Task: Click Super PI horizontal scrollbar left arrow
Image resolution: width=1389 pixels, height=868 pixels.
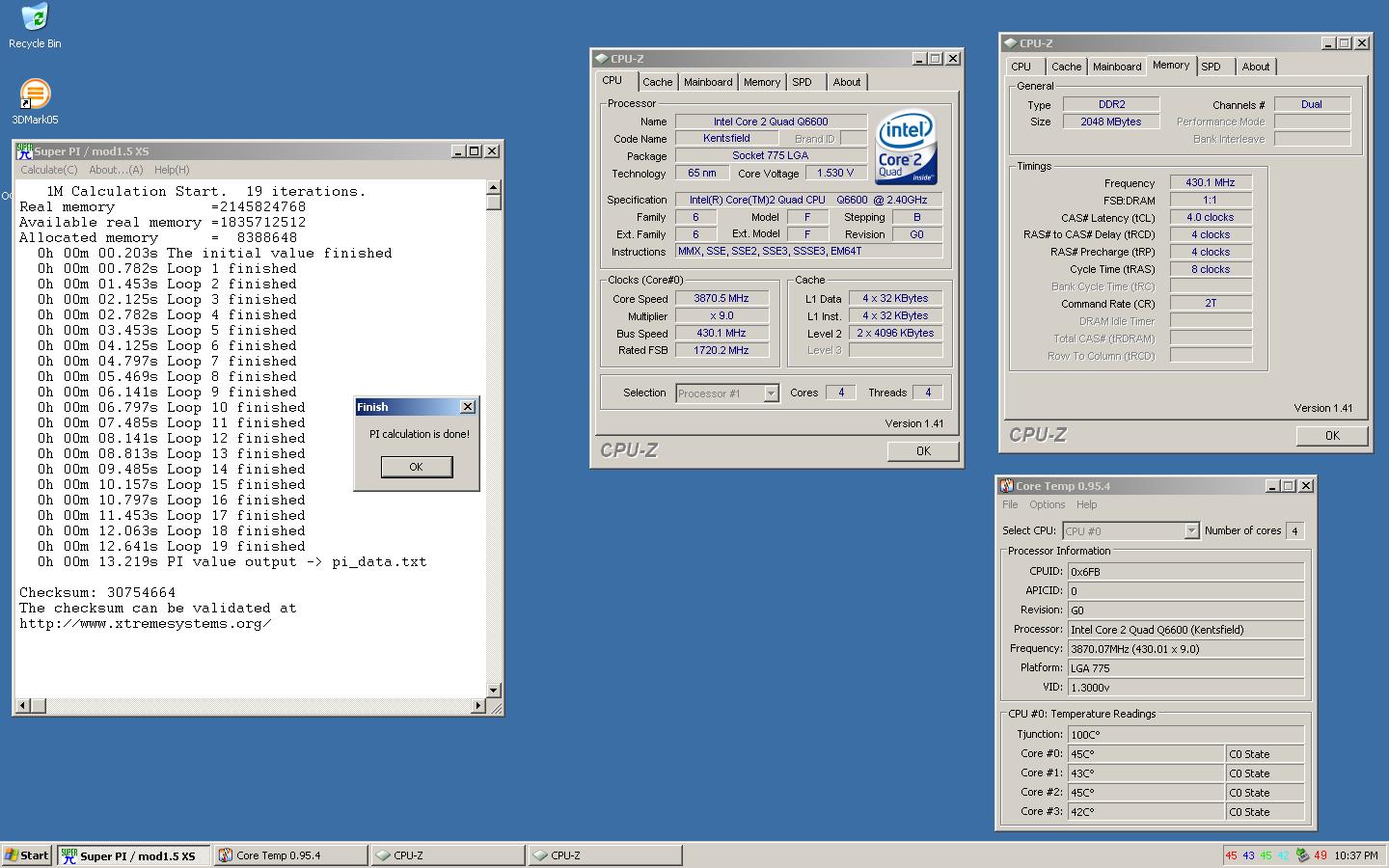Action: tap(24, 706)
